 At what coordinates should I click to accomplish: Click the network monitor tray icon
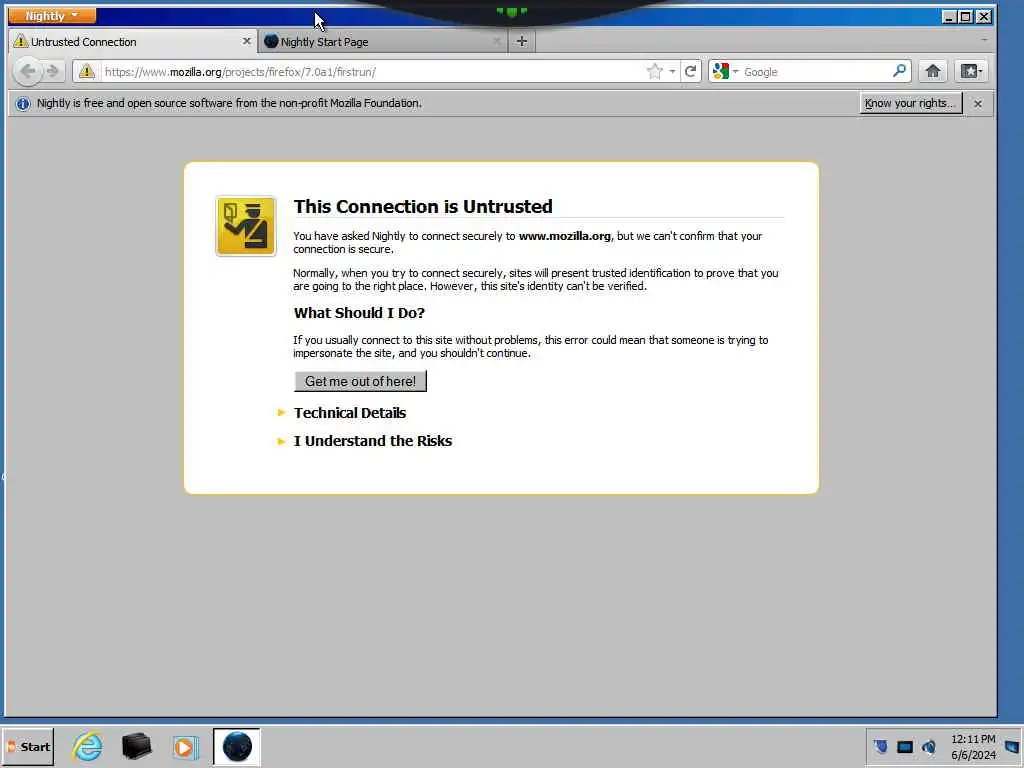point(904,747)
